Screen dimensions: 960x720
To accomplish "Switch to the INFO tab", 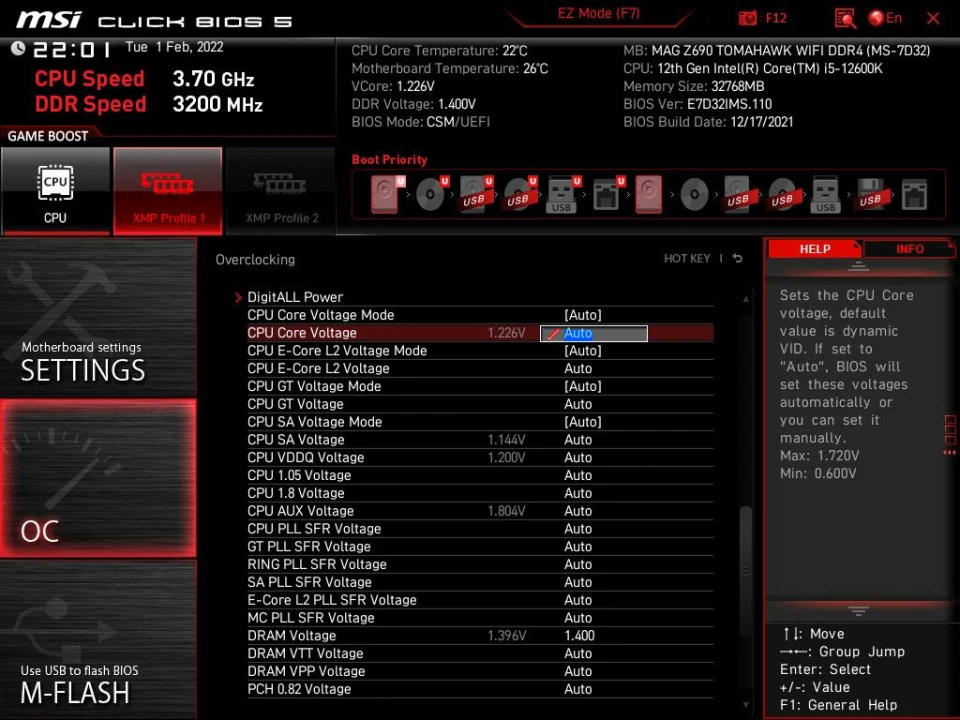I will tap(909, 249).
